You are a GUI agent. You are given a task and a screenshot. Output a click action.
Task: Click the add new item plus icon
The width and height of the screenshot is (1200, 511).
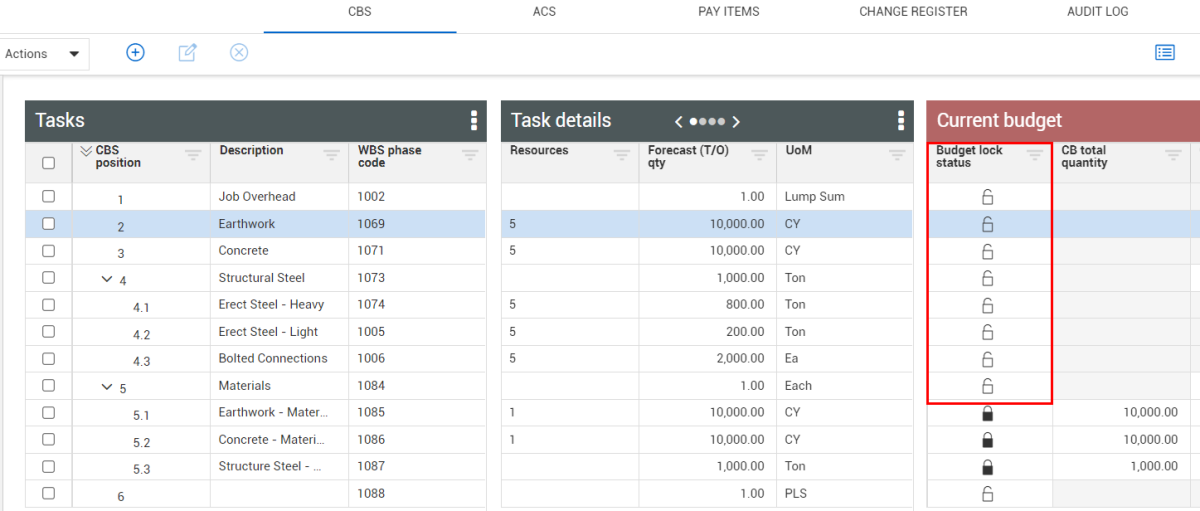tap(135, 53)
